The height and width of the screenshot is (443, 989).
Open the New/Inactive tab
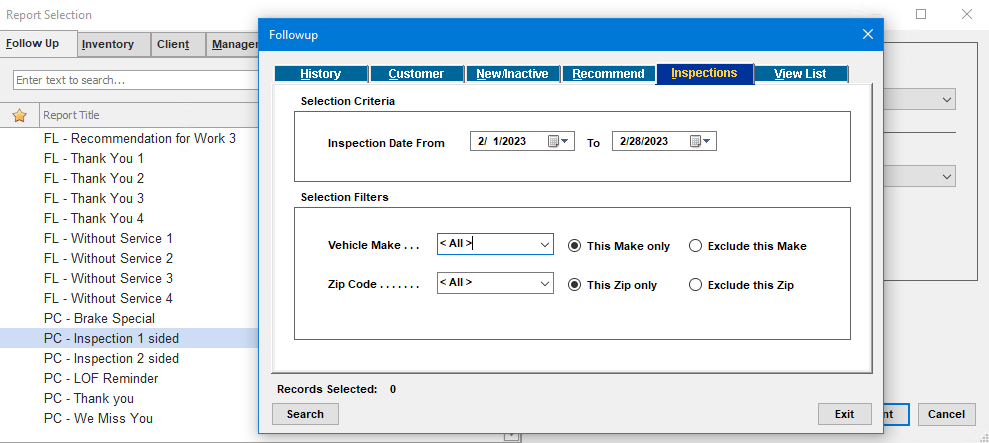point(512,74)
